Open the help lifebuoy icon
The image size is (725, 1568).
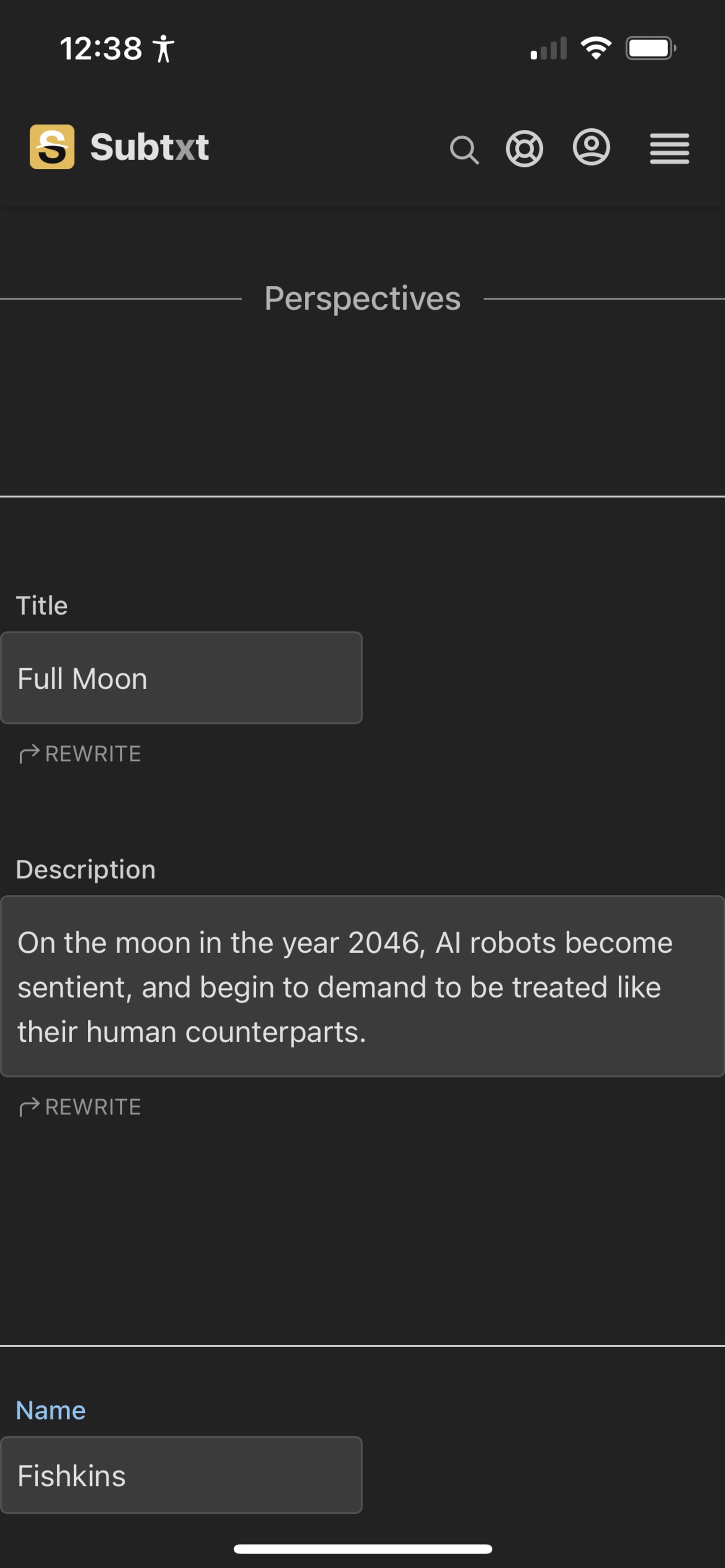click(524, 149)
